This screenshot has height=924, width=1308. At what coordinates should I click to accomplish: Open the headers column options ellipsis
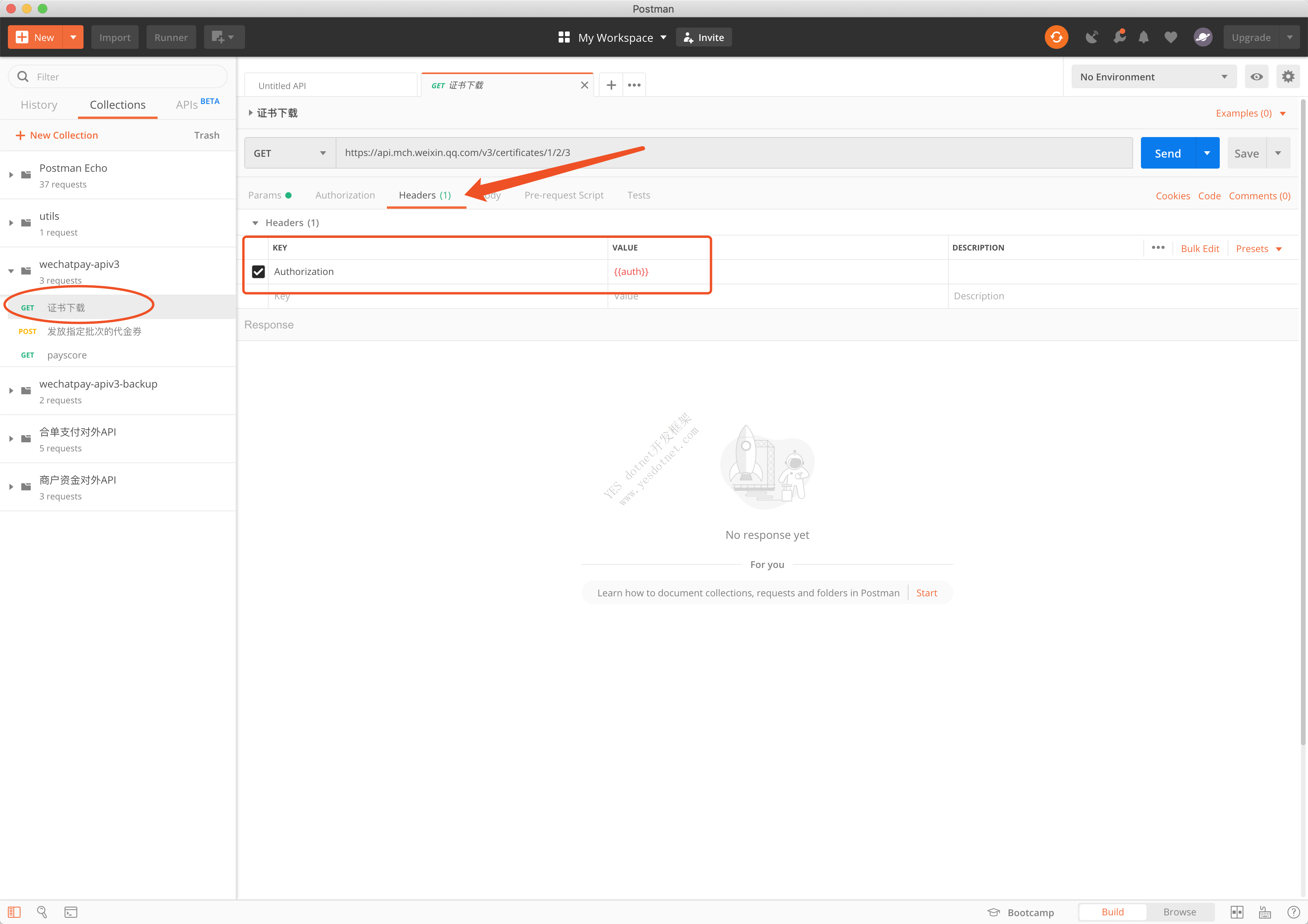coord(1158,248)
